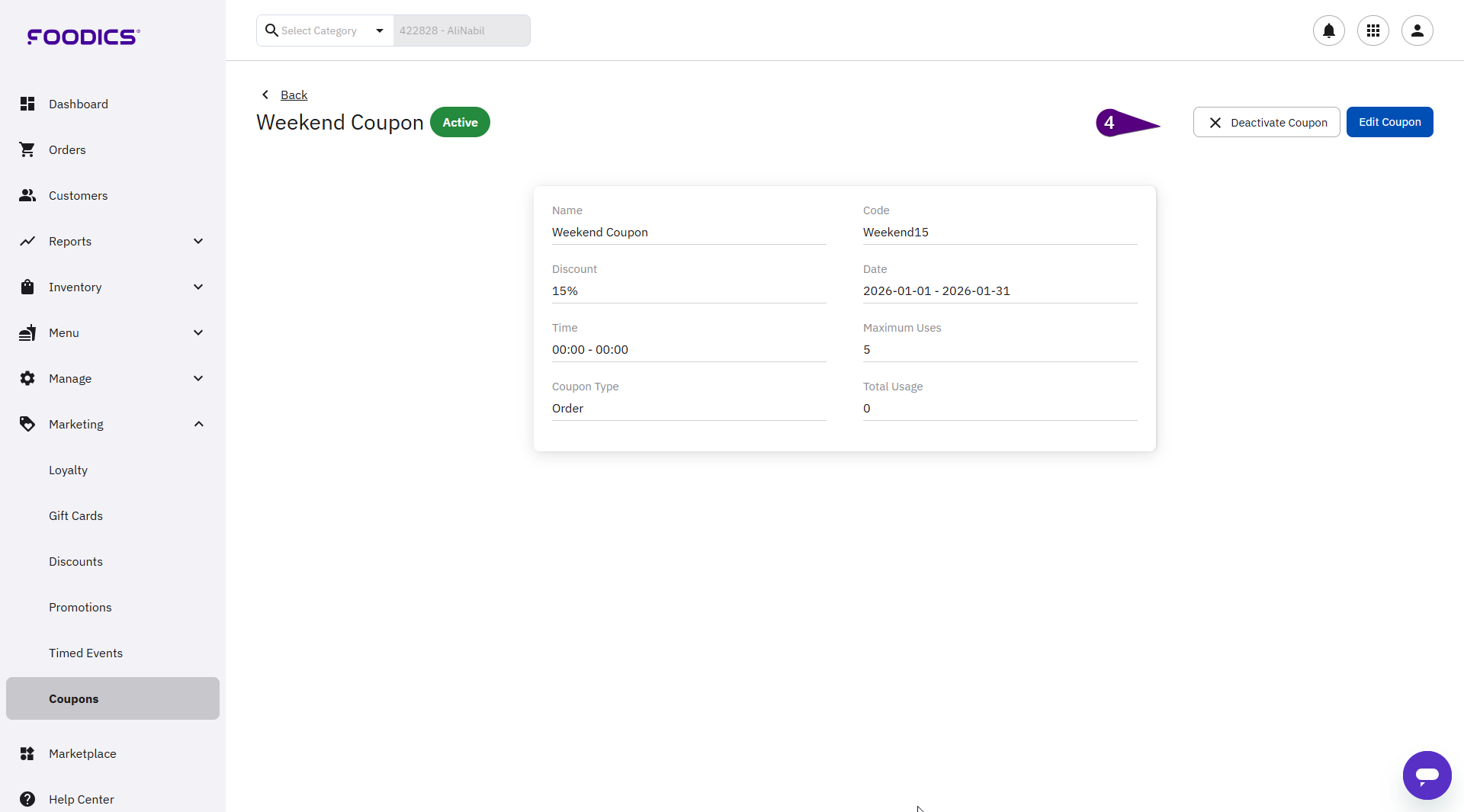Click the Orders cart icon
The image size is (1464, 812).
(x=27, y=149)
